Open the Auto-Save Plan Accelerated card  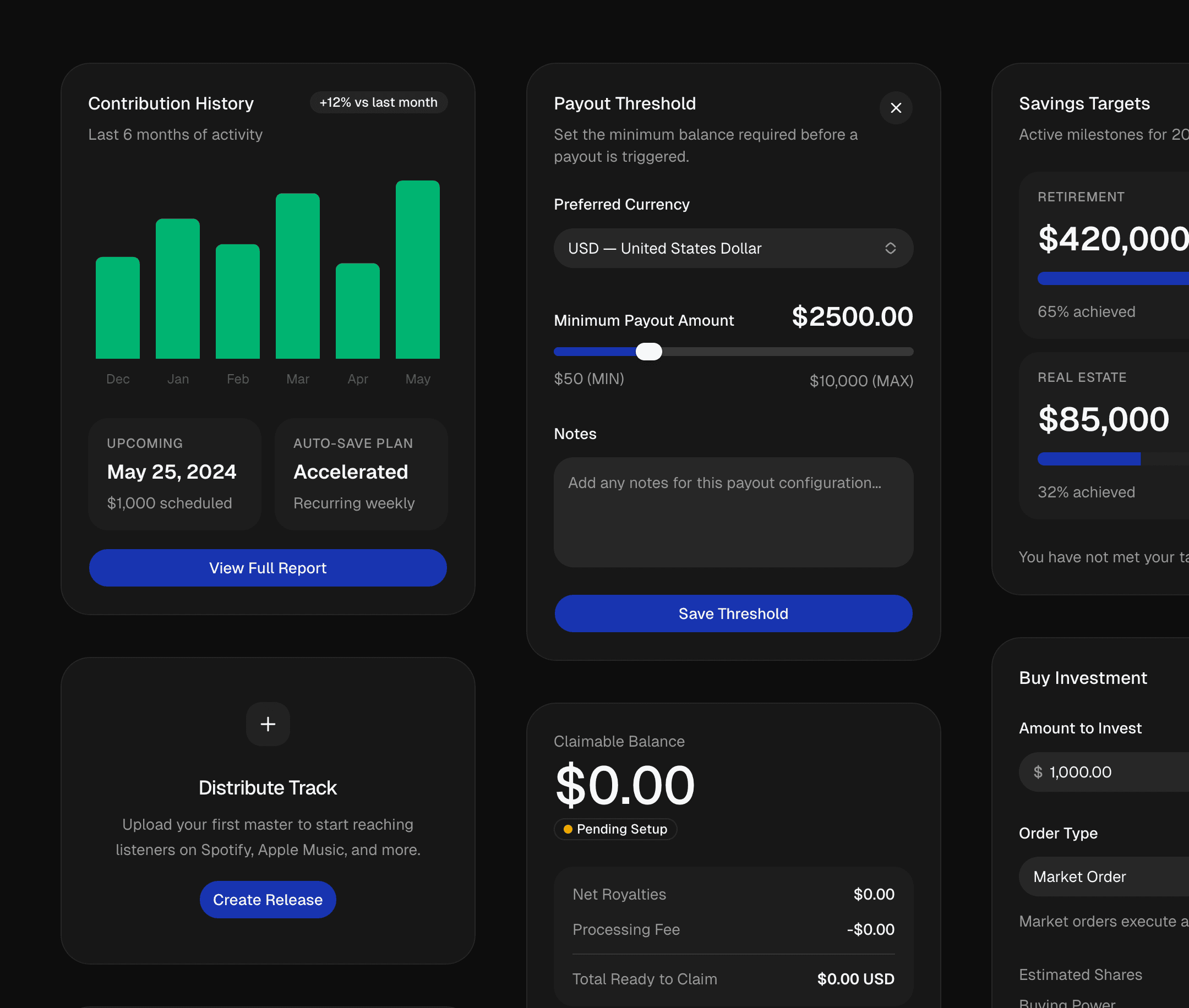point(361,474)
